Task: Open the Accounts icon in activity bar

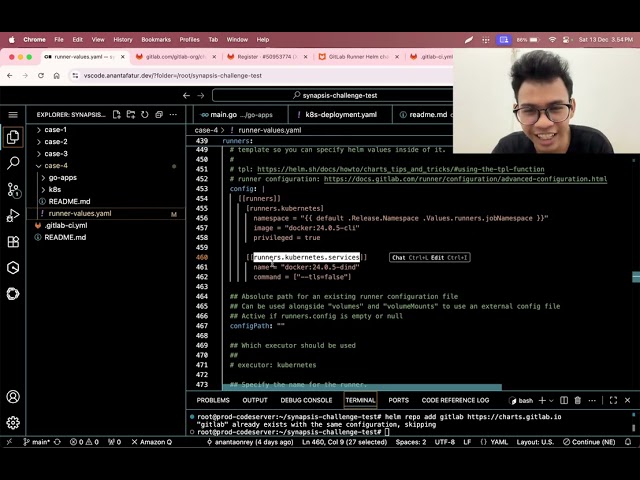Action: [x=13, y=397]
